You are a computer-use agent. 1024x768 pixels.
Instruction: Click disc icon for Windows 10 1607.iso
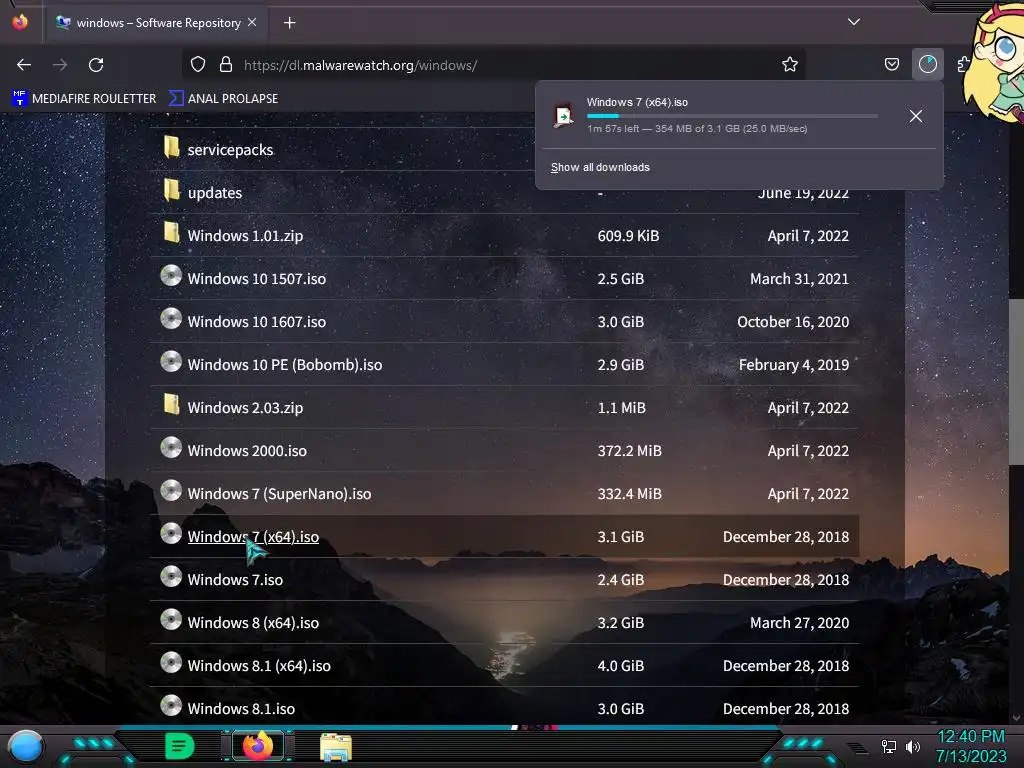[x=171, y=319]
